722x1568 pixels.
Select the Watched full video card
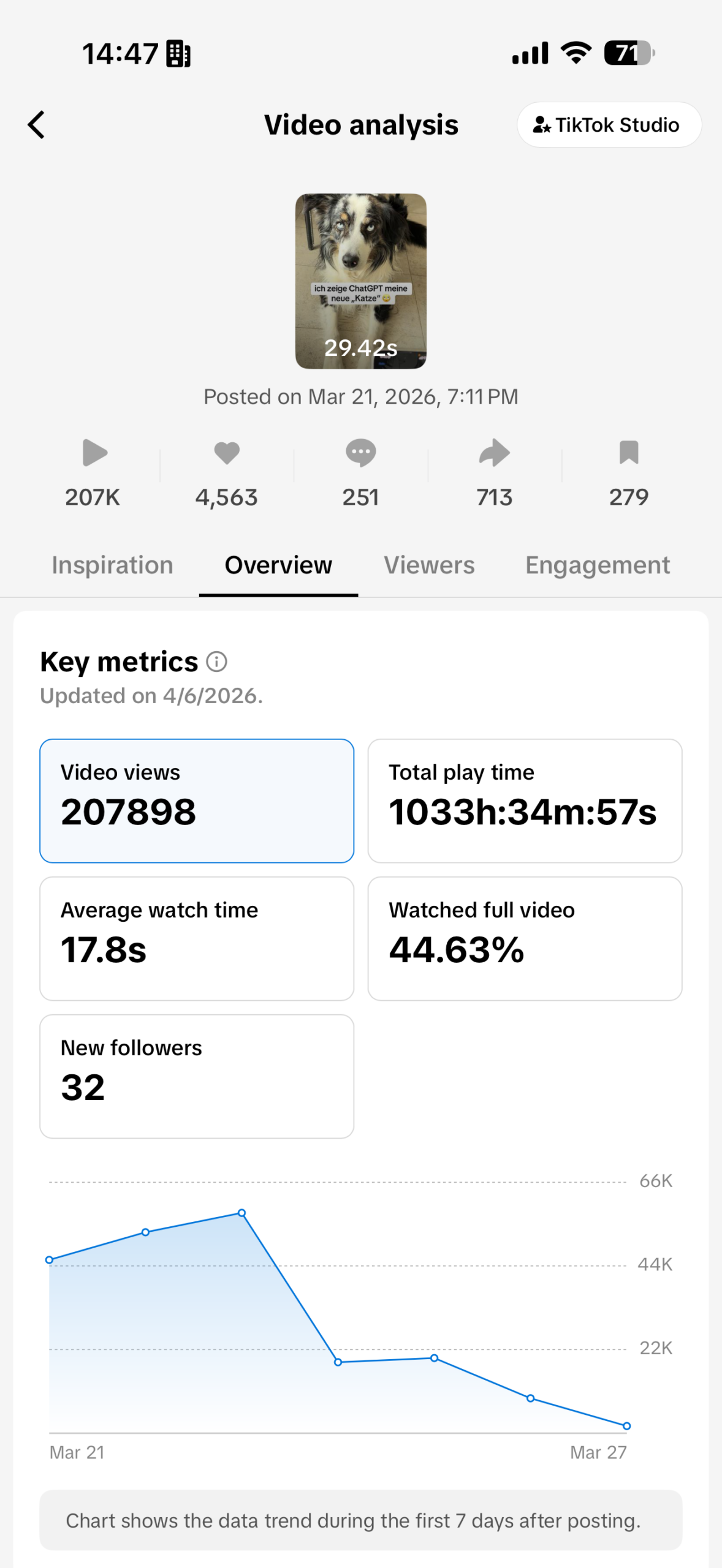(x=525, y=938)
